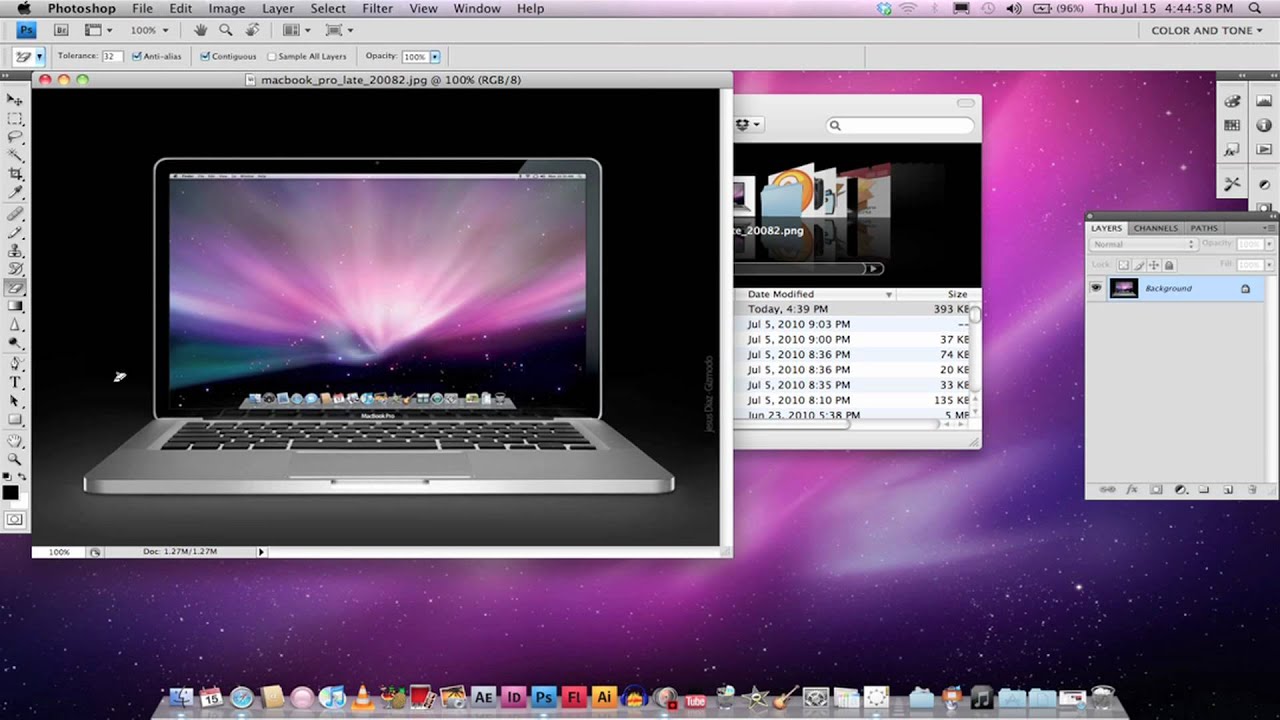Select the Healing Brush tool

pyautogui.click(x=15, y=214)
